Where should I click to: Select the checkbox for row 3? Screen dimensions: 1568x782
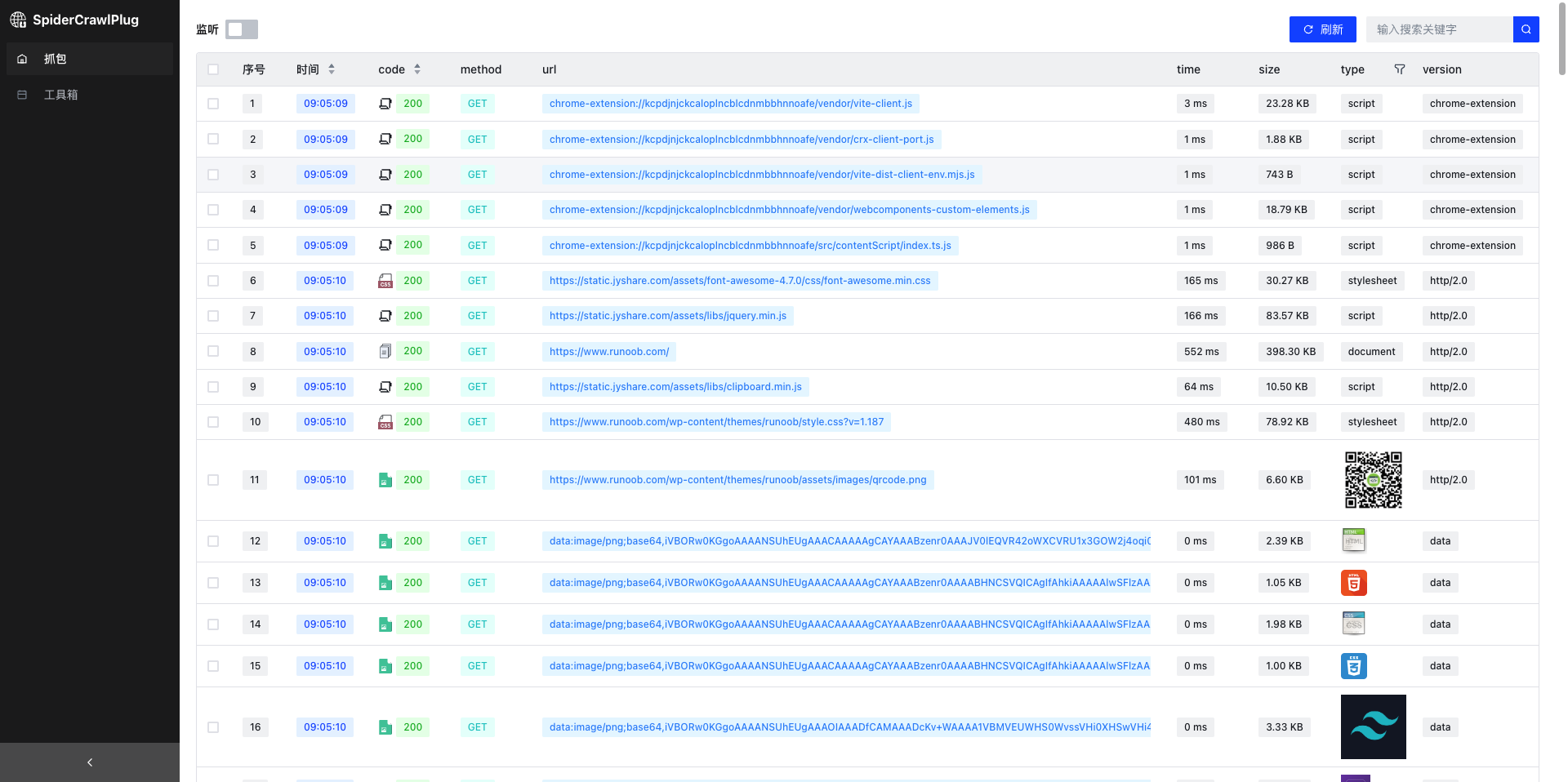213,175
